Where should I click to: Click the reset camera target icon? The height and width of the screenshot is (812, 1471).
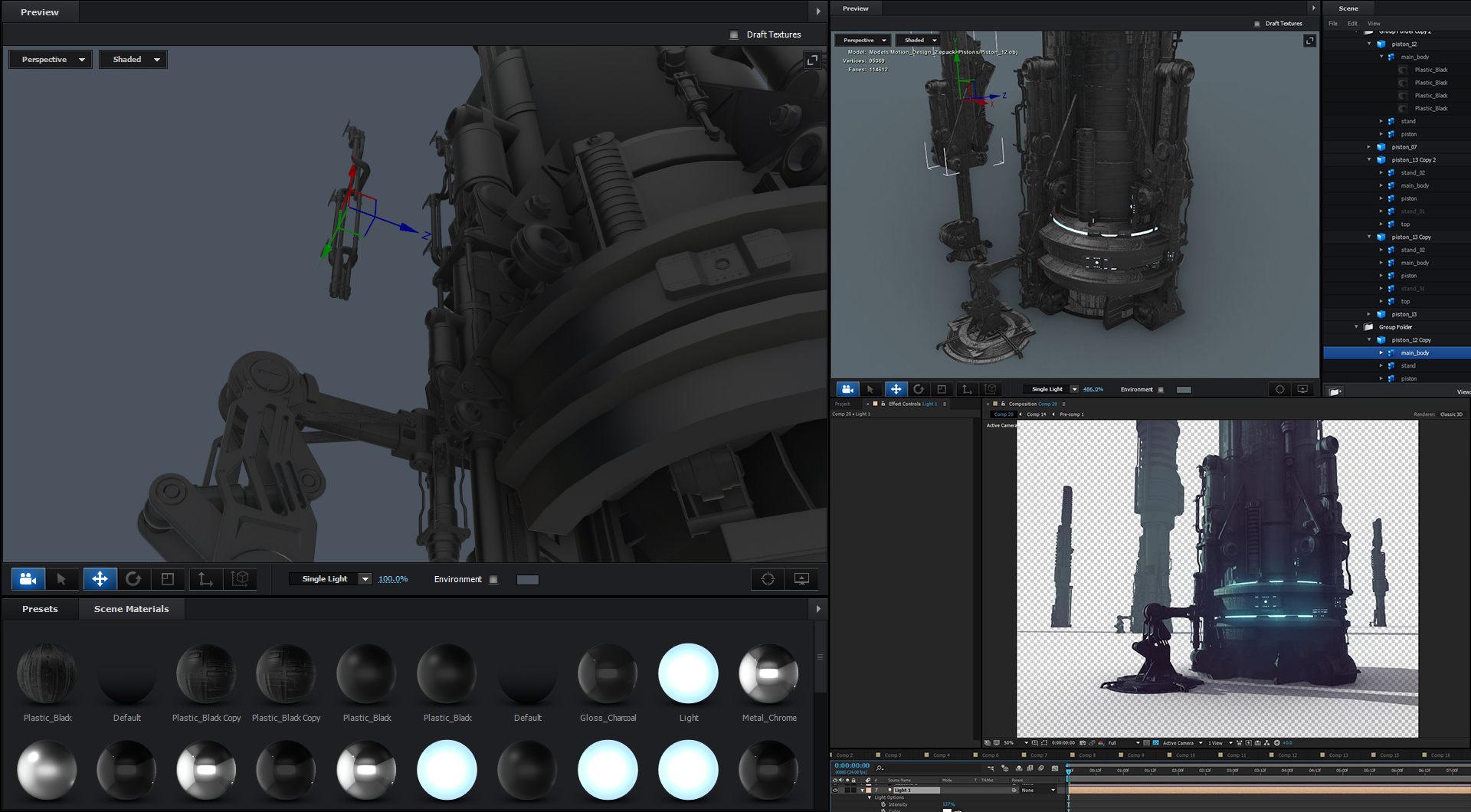point(766,579)
